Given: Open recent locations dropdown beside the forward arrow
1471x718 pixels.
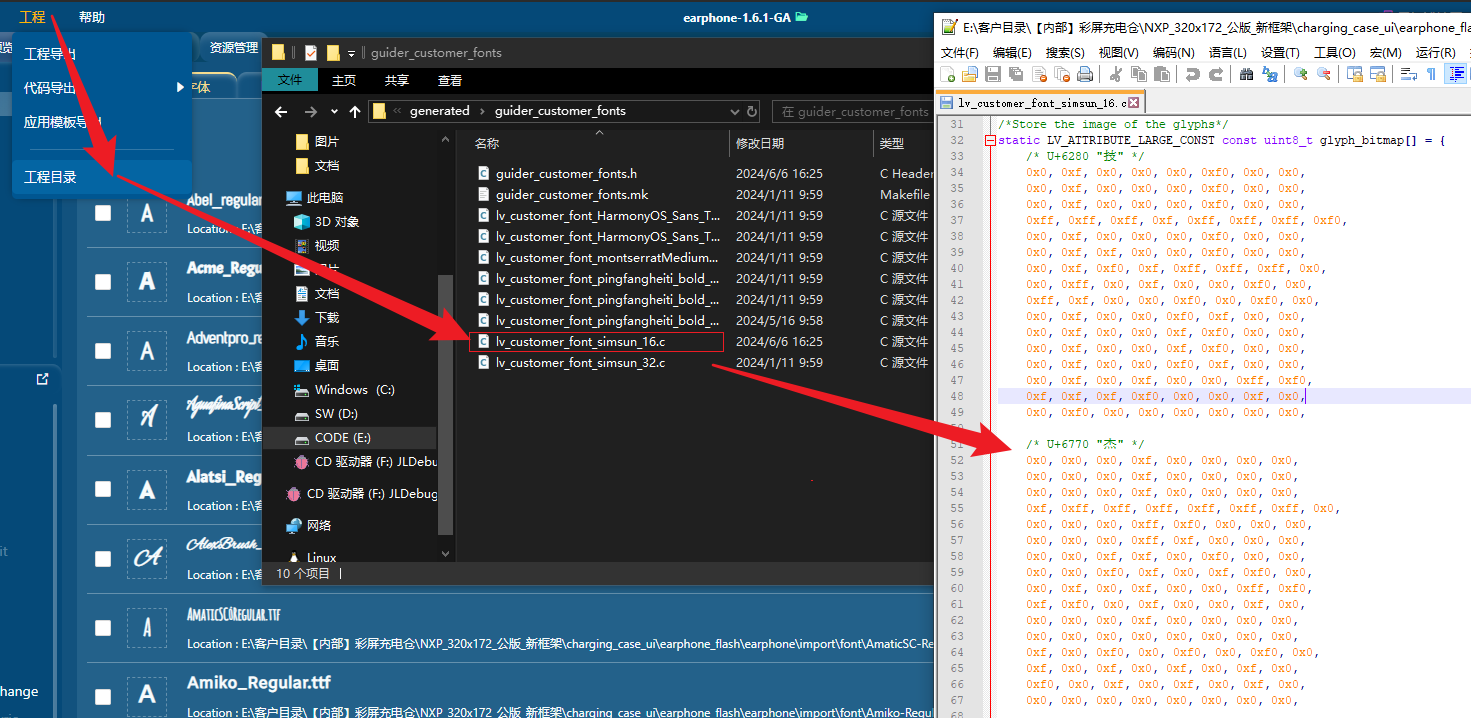Looking at the screenshot, I should (335, 112).
